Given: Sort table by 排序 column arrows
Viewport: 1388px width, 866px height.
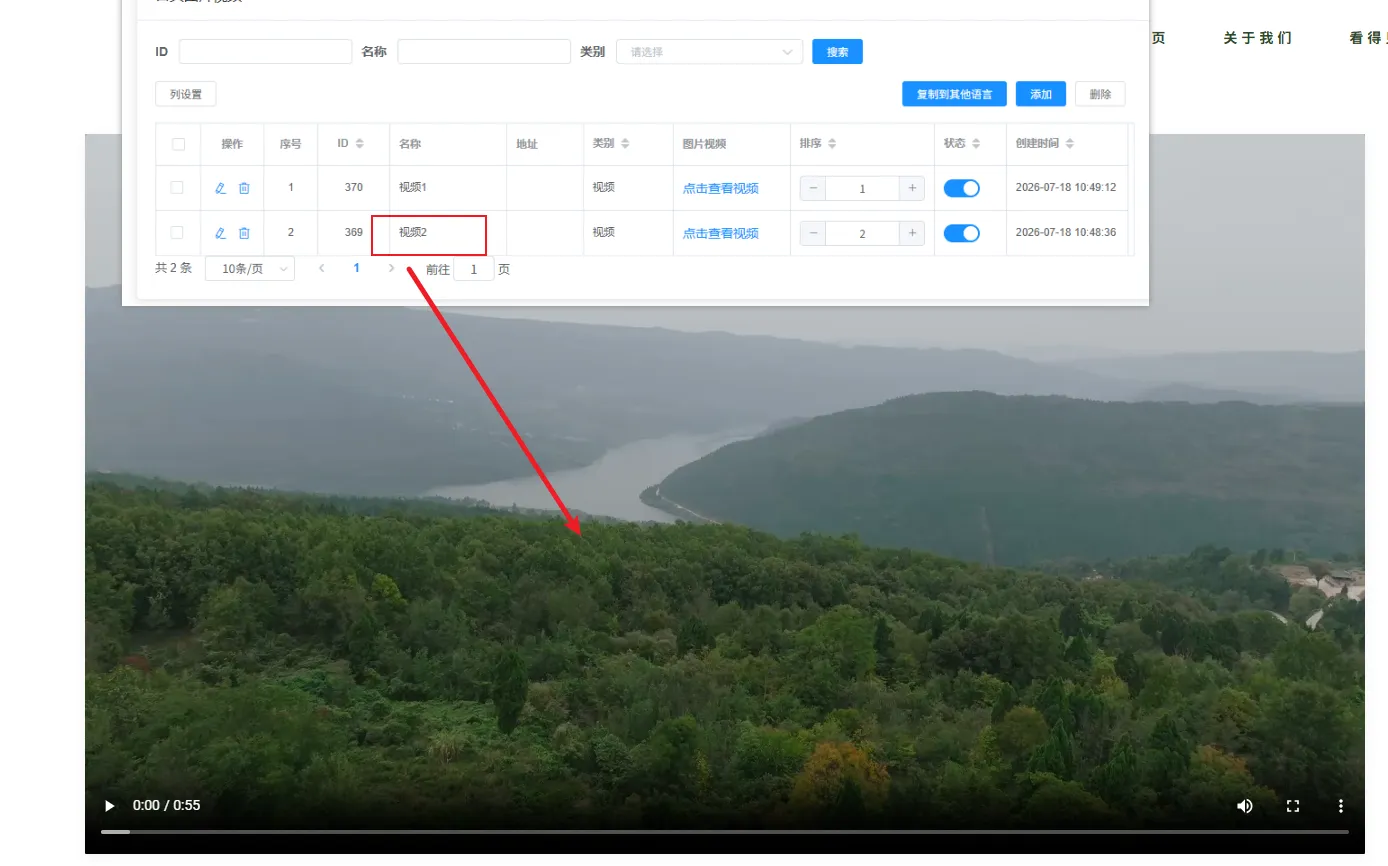Looking at the screenshot, I should pos(832,144).
